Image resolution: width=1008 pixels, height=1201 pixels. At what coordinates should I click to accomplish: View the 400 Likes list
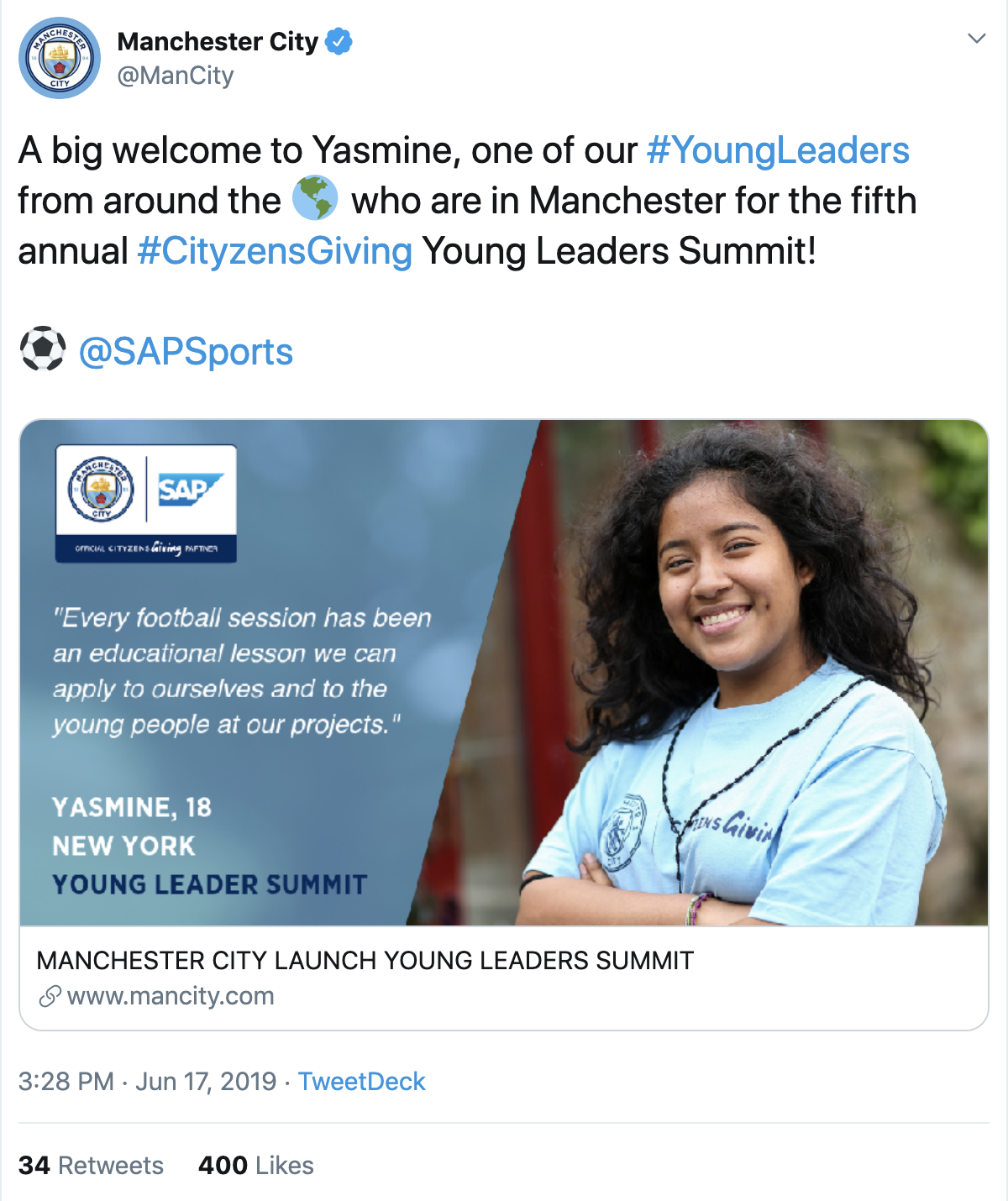[255, 1166]
